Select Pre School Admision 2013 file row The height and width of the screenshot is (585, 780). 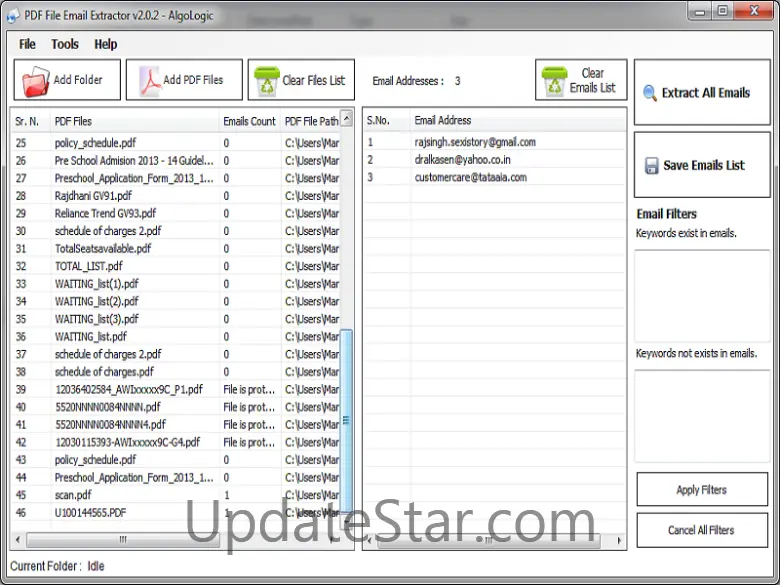tap(177, 161)
